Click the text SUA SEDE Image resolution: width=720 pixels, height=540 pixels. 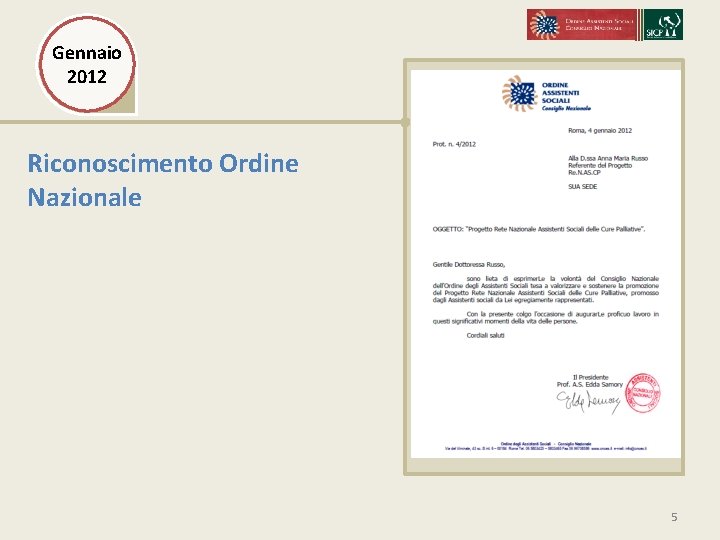[583, 186]
